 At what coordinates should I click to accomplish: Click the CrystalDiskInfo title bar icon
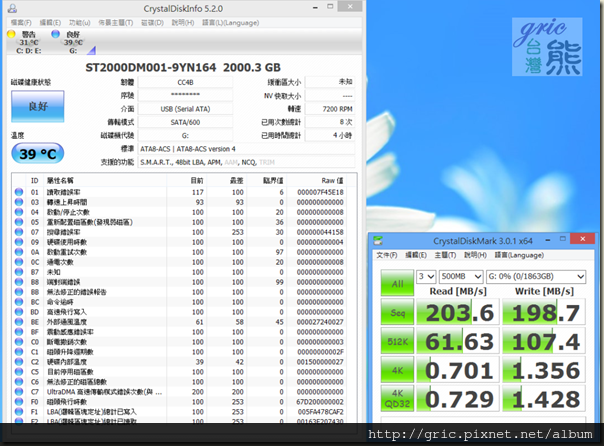tap(11, 7)
